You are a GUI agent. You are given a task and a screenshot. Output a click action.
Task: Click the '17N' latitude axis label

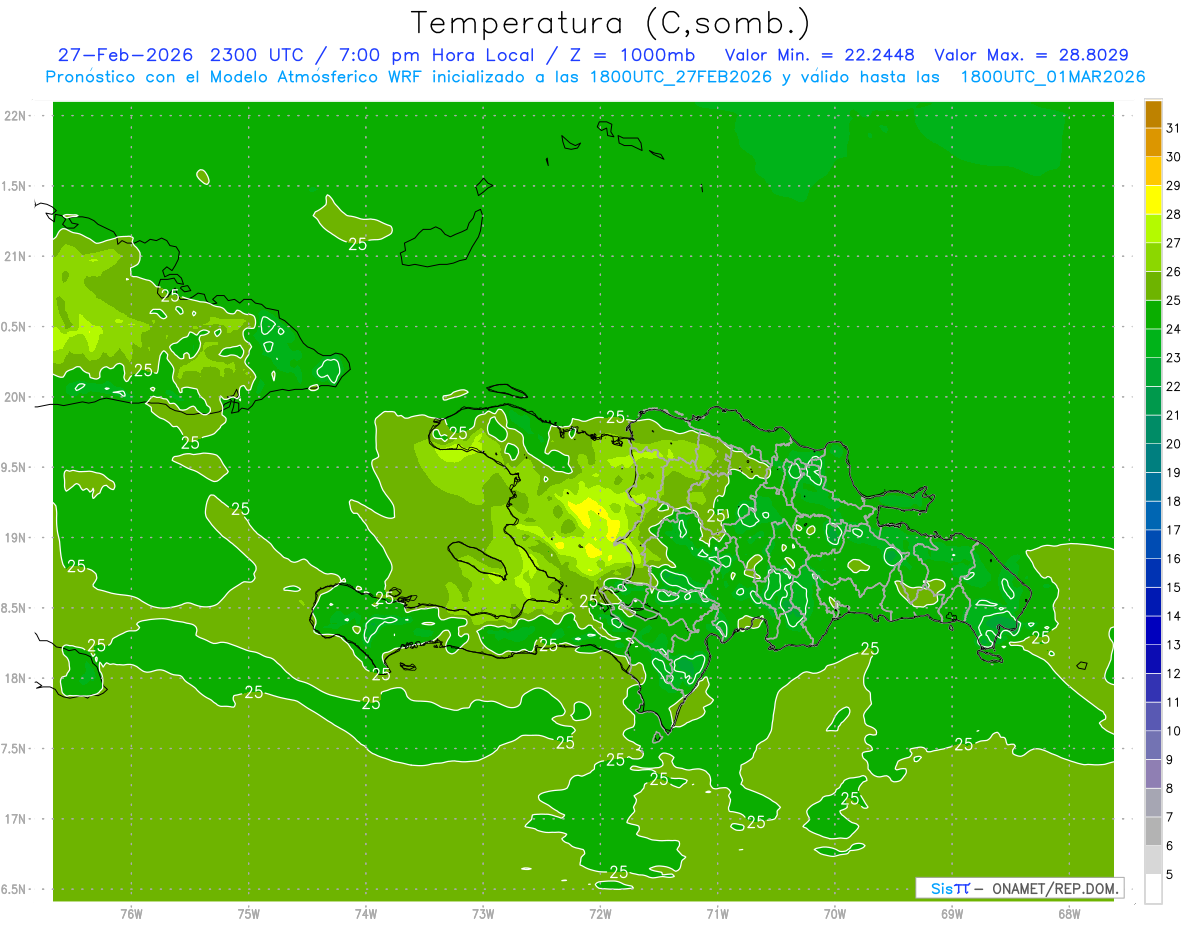tap(15, 819)
